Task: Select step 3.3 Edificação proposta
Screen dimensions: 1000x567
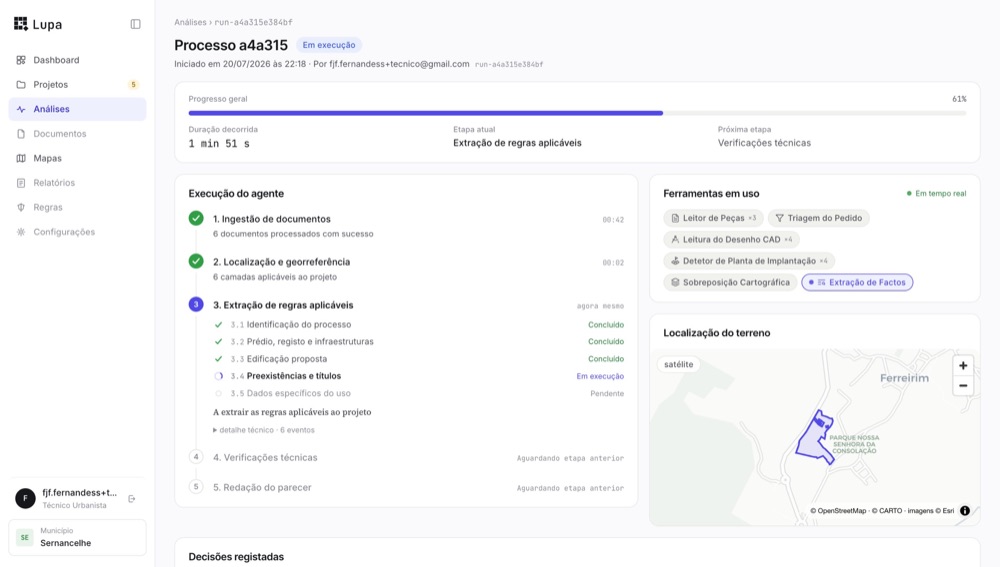Action: tap(418, 359)
